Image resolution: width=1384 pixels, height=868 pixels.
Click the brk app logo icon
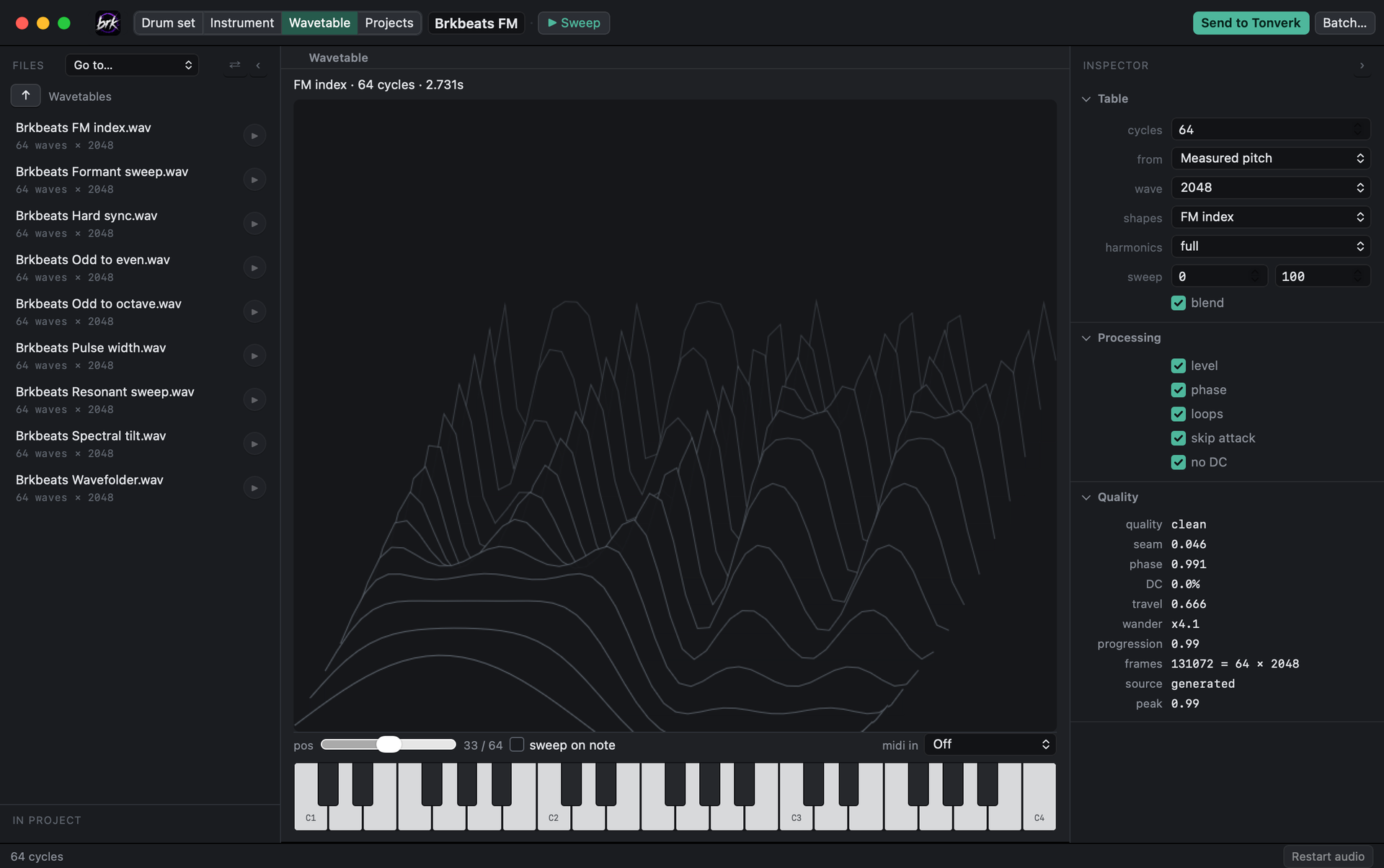[108, 23]
